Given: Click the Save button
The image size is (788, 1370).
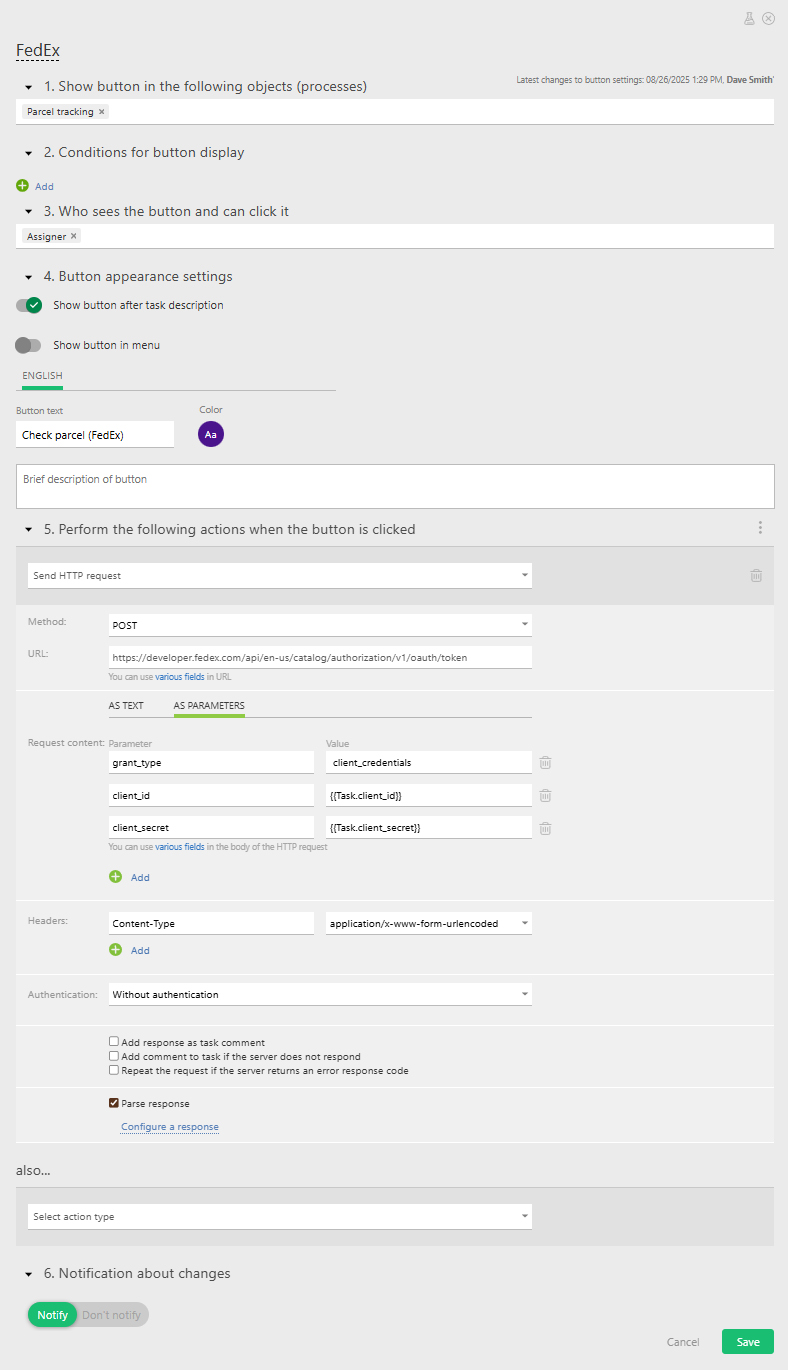Looking at the screenshot, I should coord(748,1342).
